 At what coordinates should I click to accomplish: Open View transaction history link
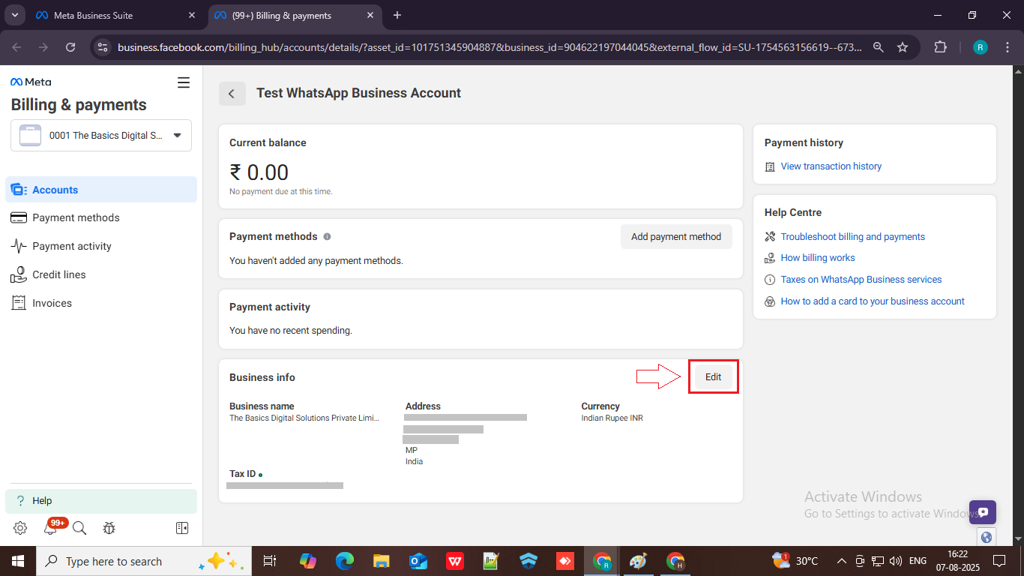click(x=831, y=167)
